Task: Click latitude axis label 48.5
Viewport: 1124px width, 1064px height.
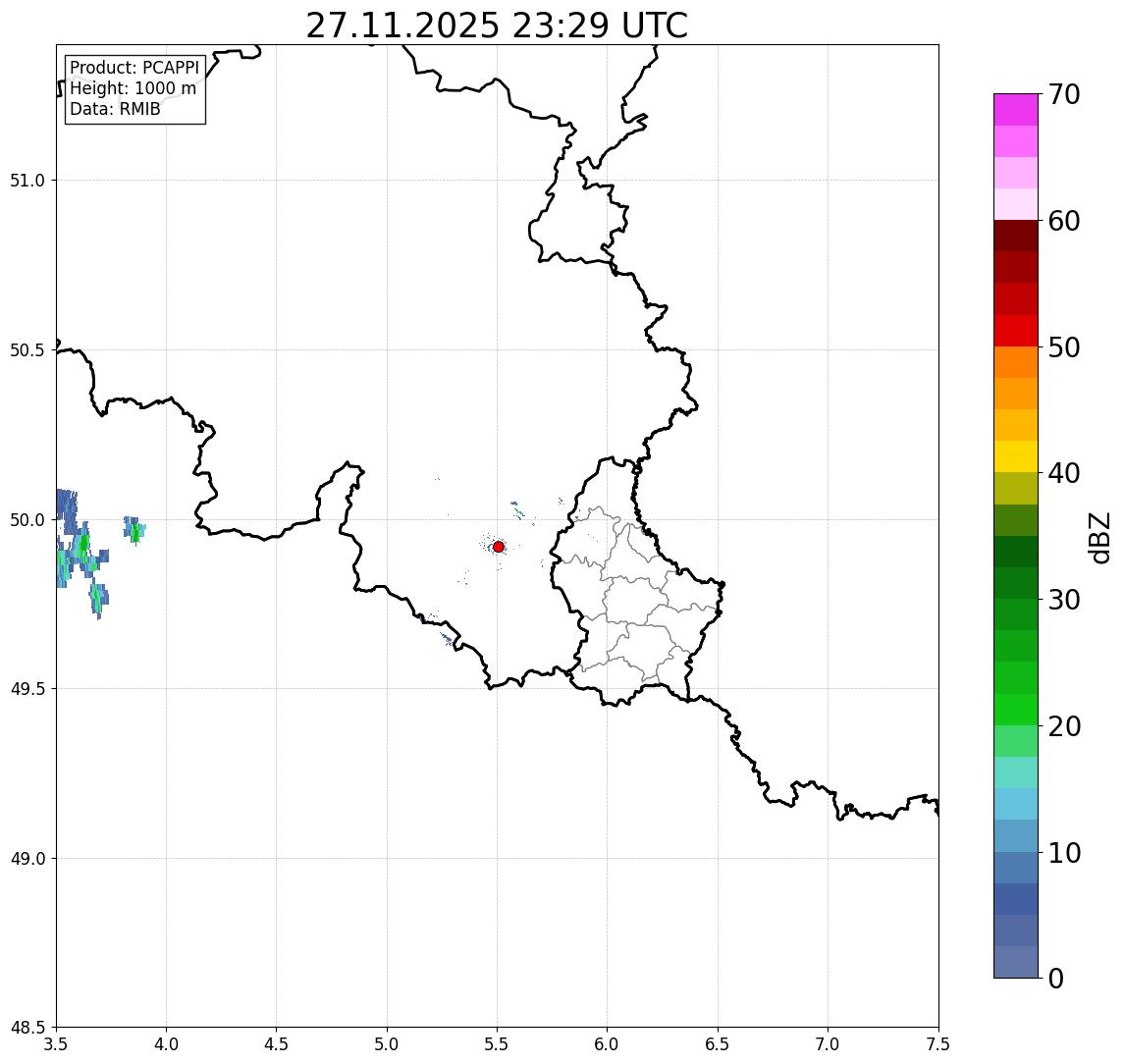Action: pyautogui.click(x=27, y=1028)
